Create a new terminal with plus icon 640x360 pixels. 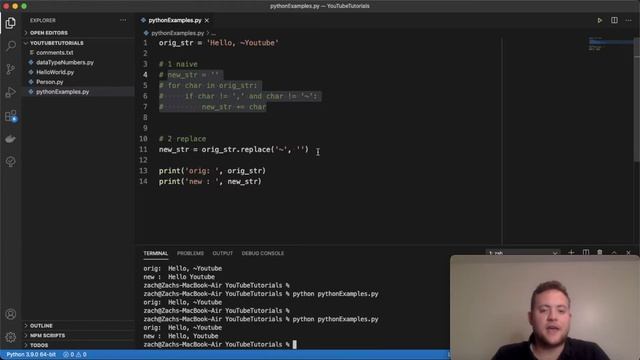tap(571, 253)
